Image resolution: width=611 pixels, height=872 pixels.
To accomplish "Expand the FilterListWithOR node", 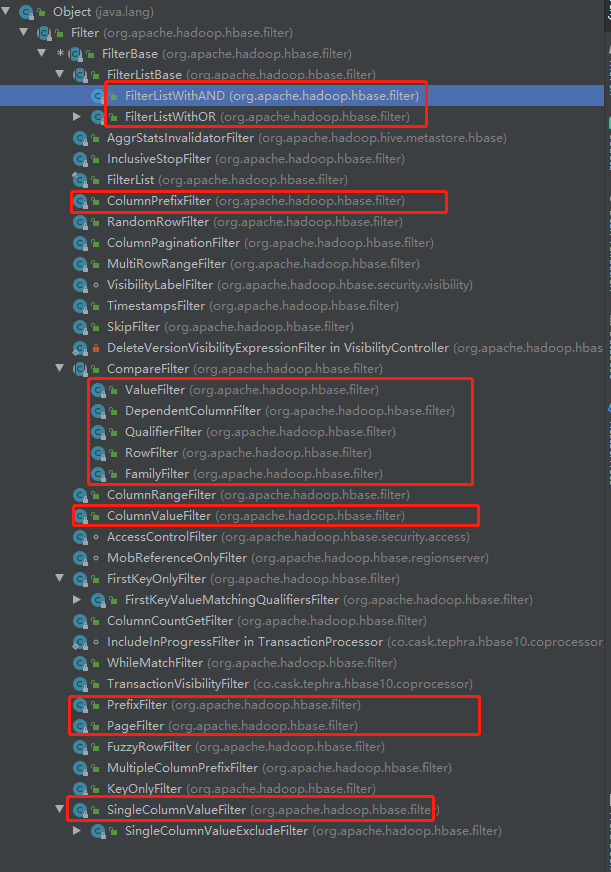I will click(77, 117).
